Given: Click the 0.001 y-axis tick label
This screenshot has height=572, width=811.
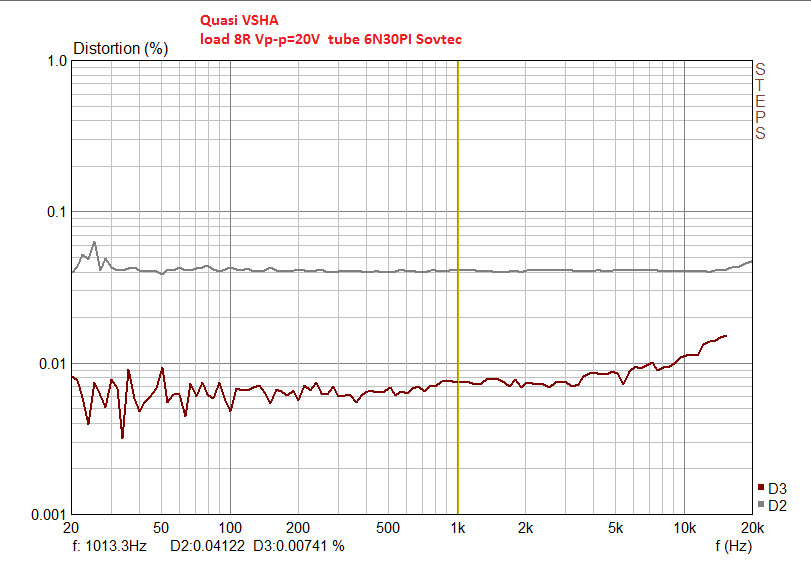Looking at the screenshot, I should point(49,515).
